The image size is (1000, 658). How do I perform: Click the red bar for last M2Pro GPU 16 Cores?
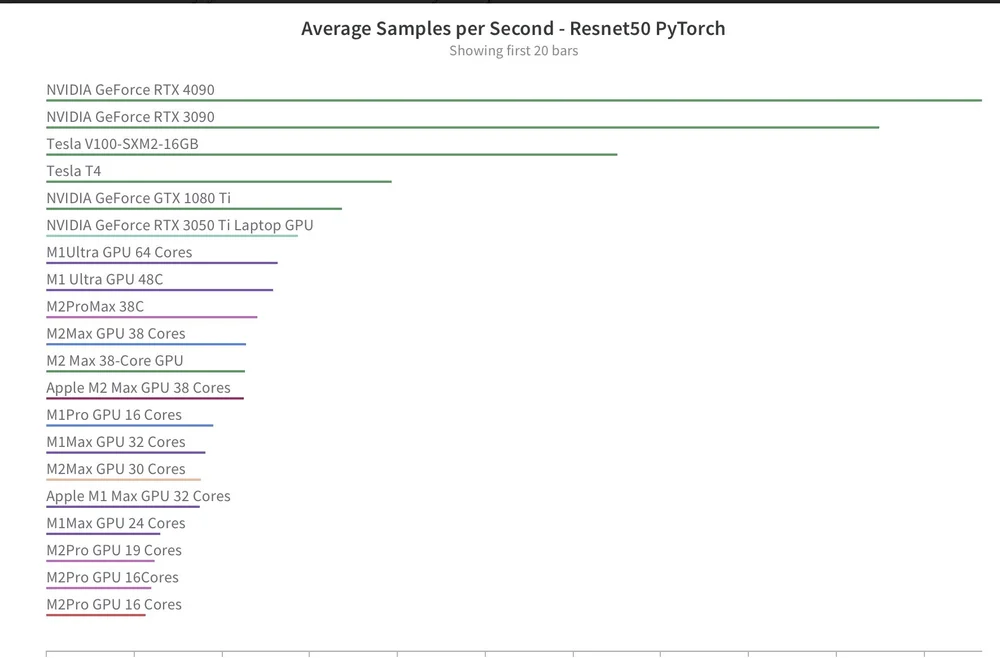(x=96, y=615)
